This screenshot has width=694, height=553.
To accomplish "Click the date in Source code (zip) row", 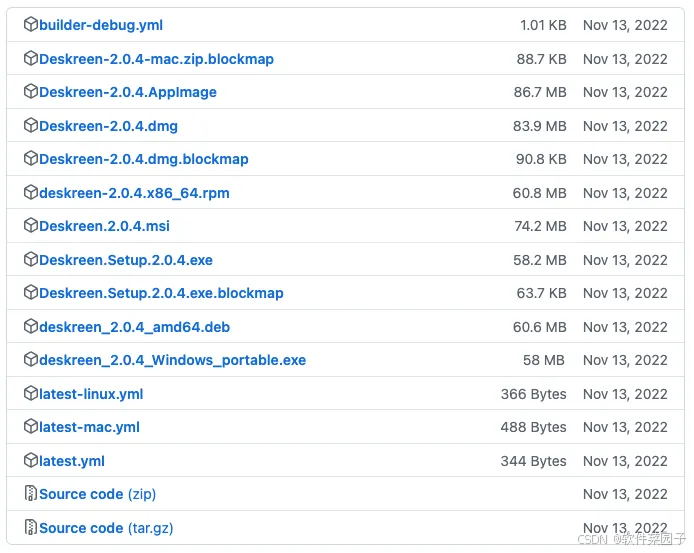I will point(625,494).
